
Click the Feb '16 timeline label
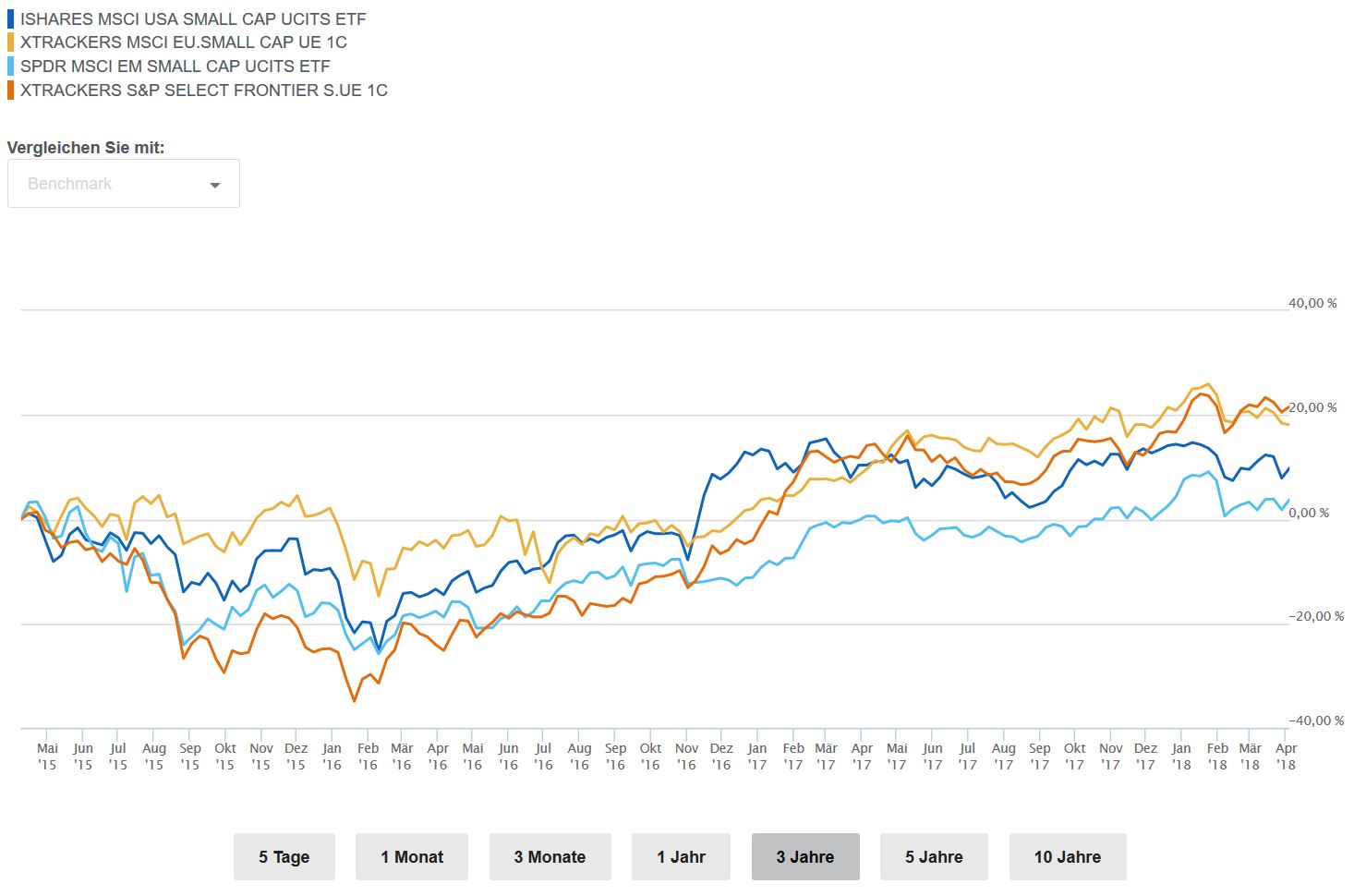(368, 757)
